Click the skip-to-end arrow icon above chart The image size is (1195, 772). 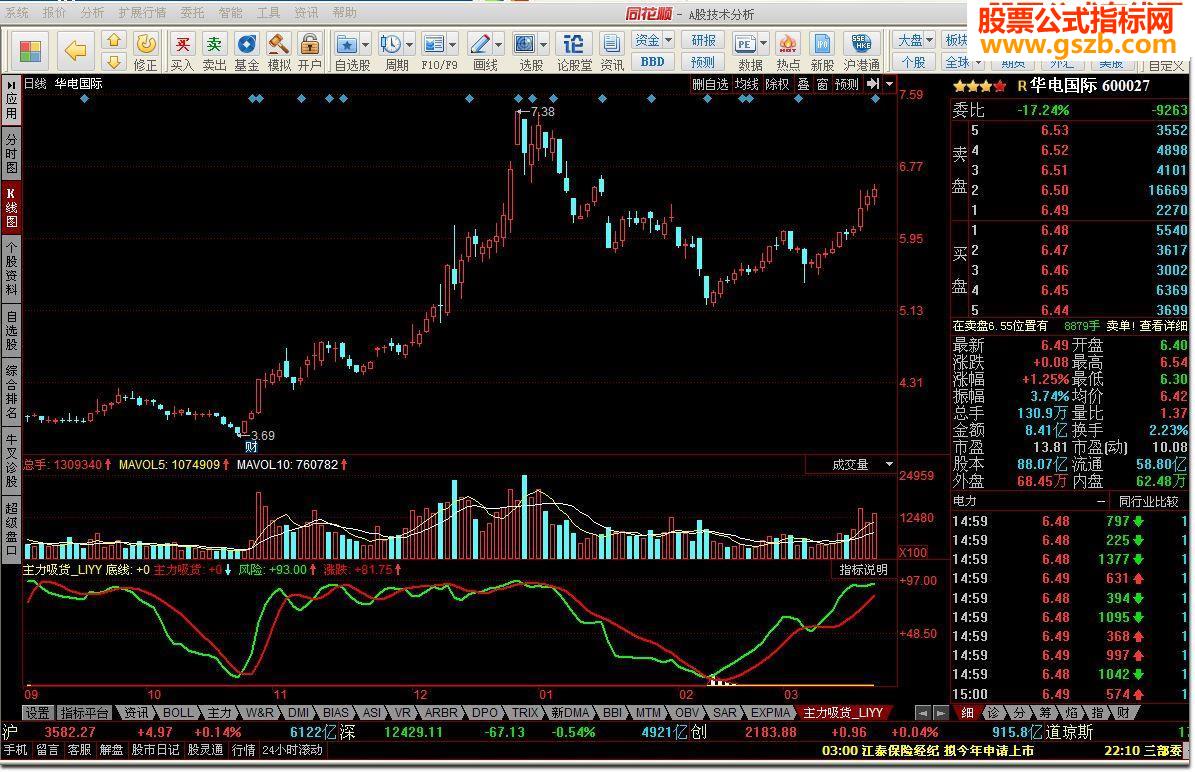click(873, 84)
